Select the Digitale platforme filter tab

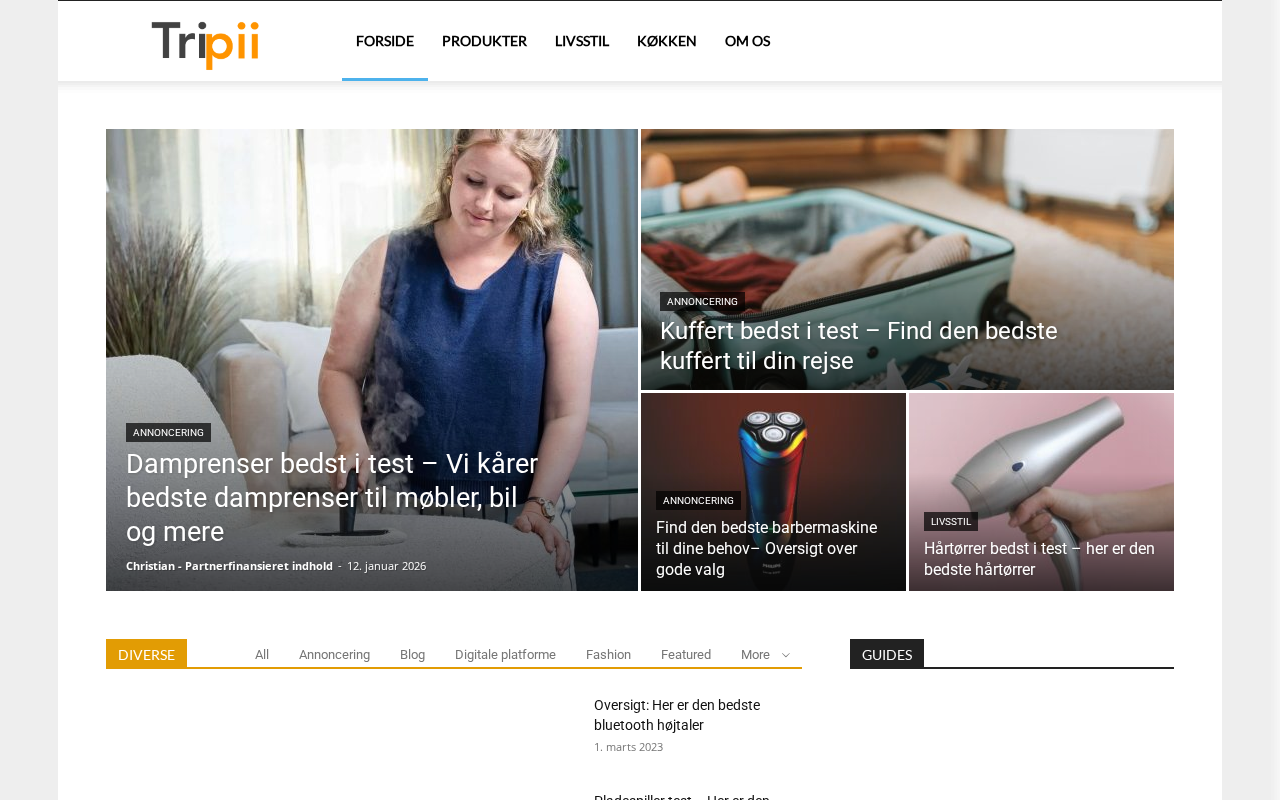click(505, 655)
